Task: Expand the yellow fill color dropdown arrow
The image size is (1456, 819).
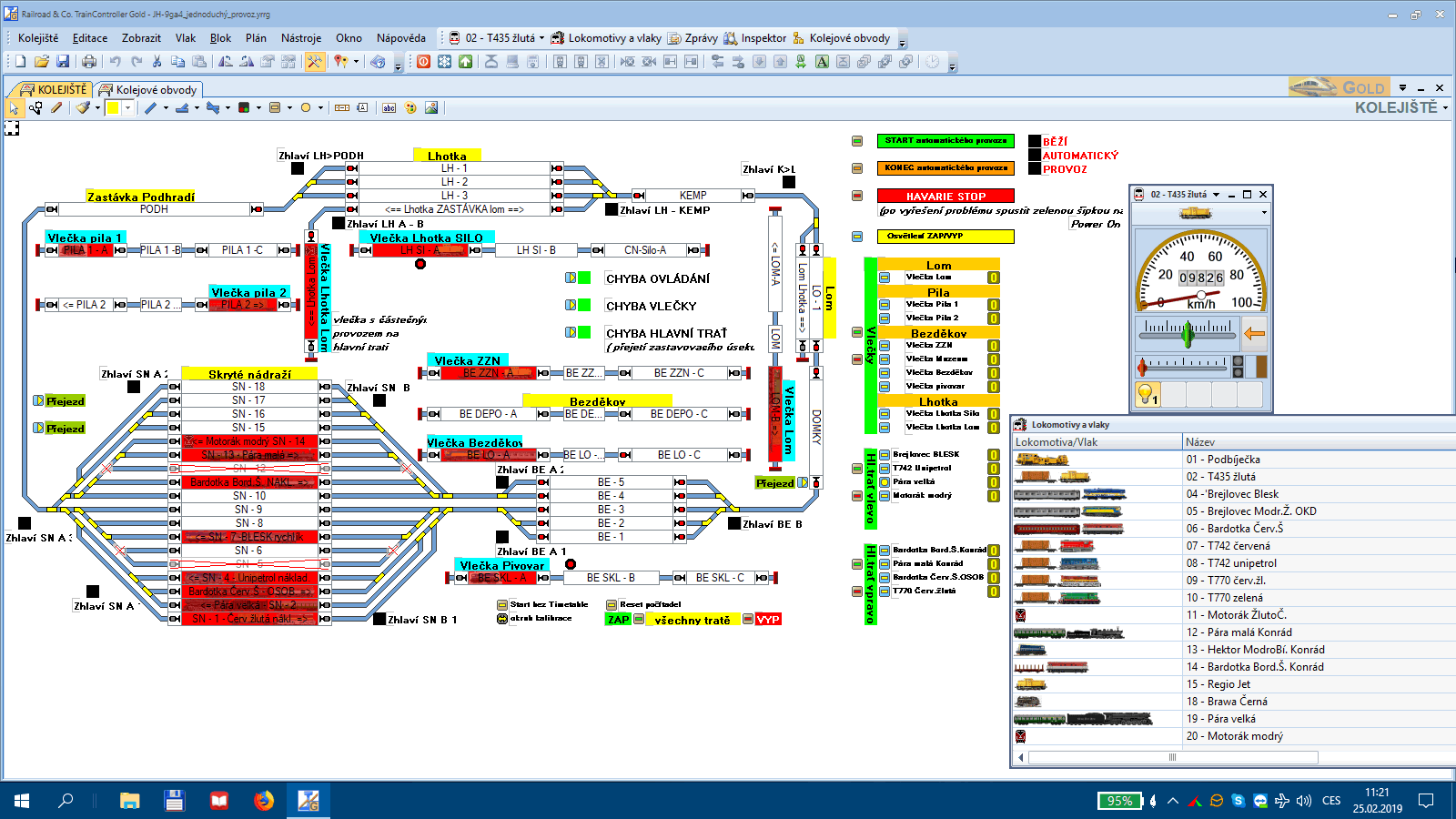Action: coord(127,107)
